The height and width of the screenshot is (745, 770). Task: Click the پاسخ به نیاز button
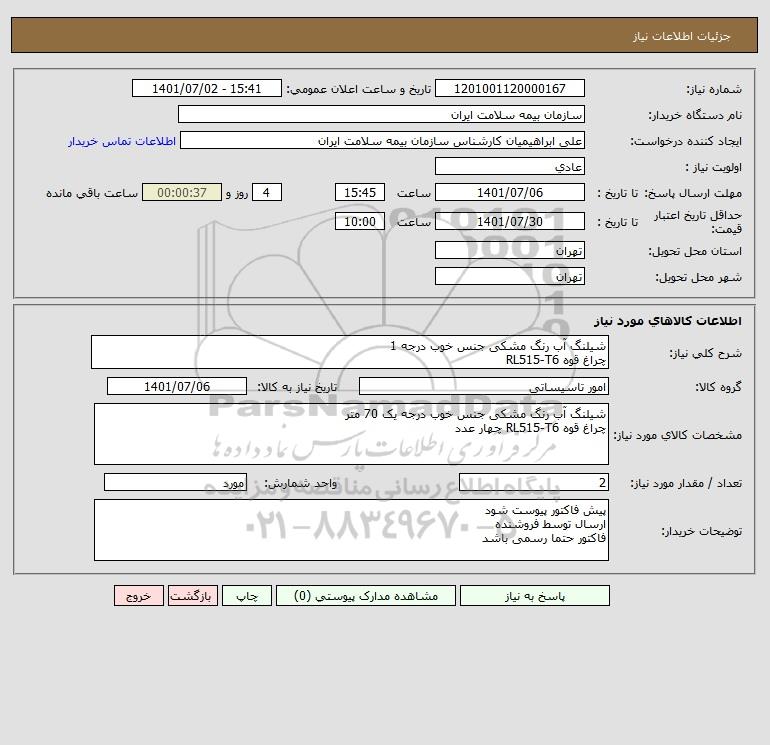(535, 596)
